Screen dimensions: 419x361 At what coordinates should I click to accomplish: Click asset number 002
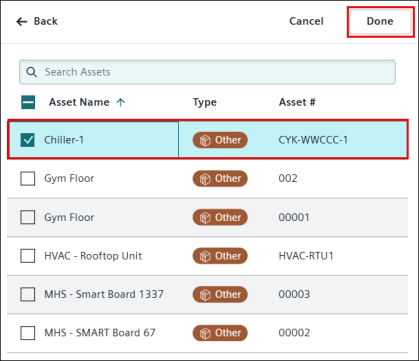pos(288,178)
